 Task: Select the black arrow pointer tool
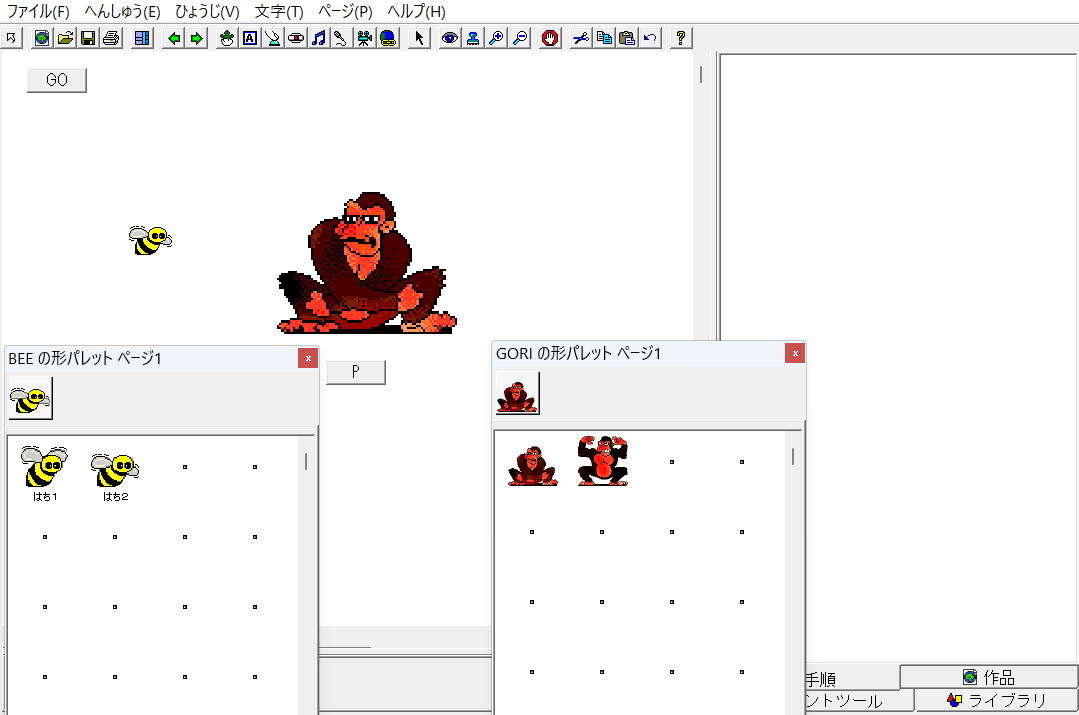tap(419, 39)
